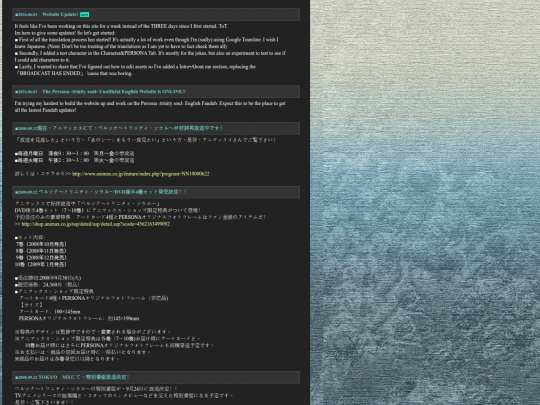Click the volume 10 (January 2009 release) line
Image resolution: width=540 pixels, height=405 pixels.
click(41, 264)
